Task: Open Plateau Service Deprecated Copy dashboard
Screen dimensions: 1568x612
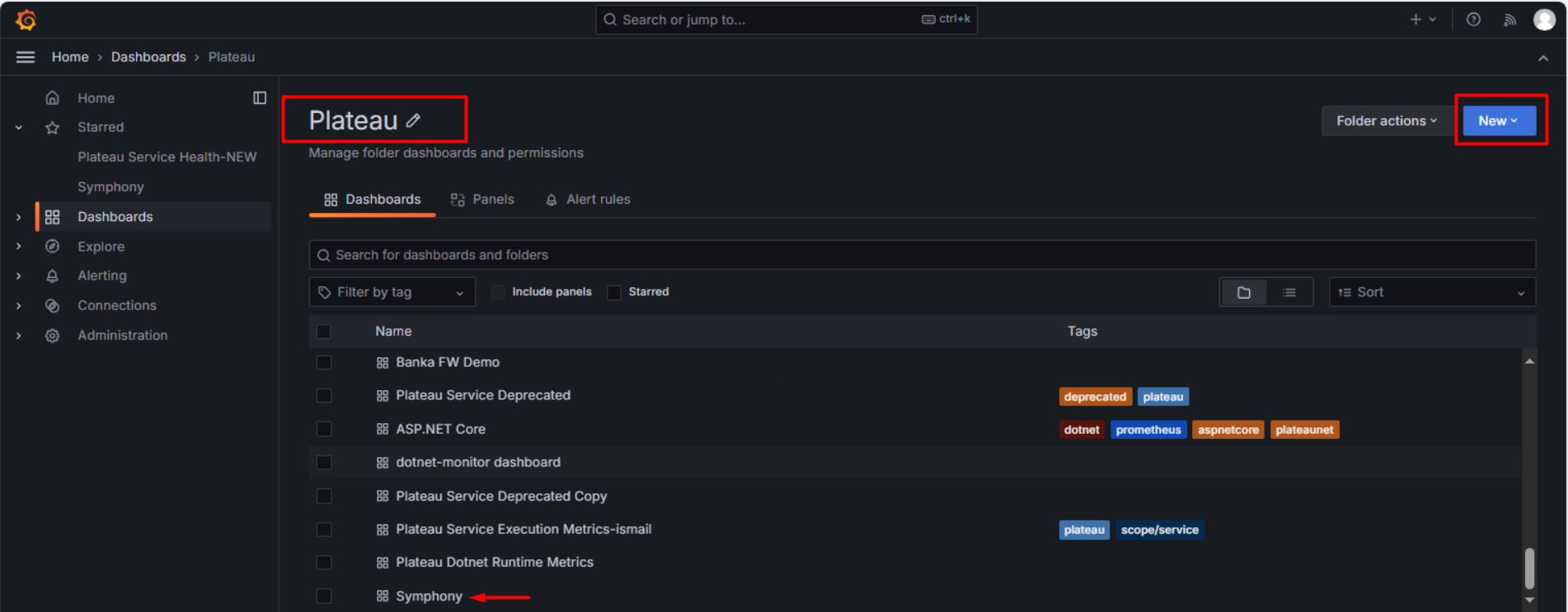Action: point(501,496)
